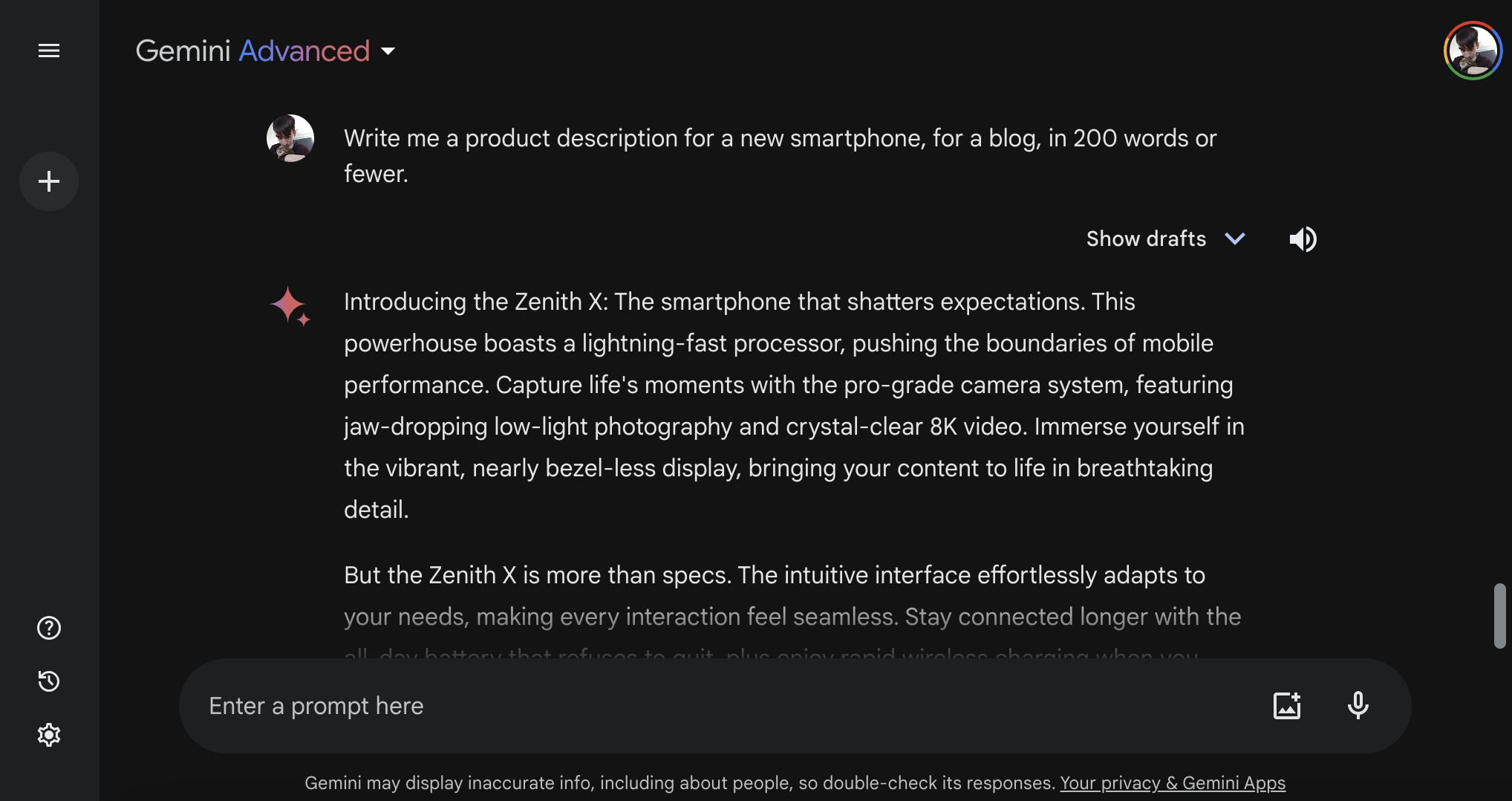The height and width of the screenshot is (801, 1512).
Task: Click the speaker listen icon
Action: (x=1303, y=239)
